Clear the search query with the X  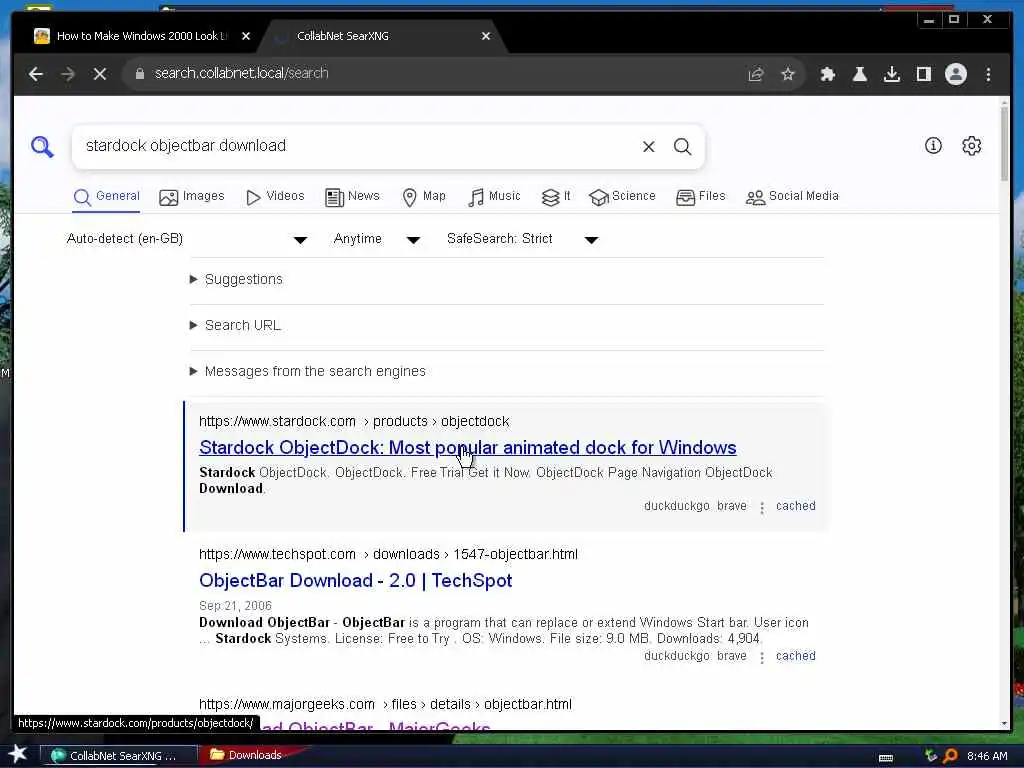[x=648, y=146]
